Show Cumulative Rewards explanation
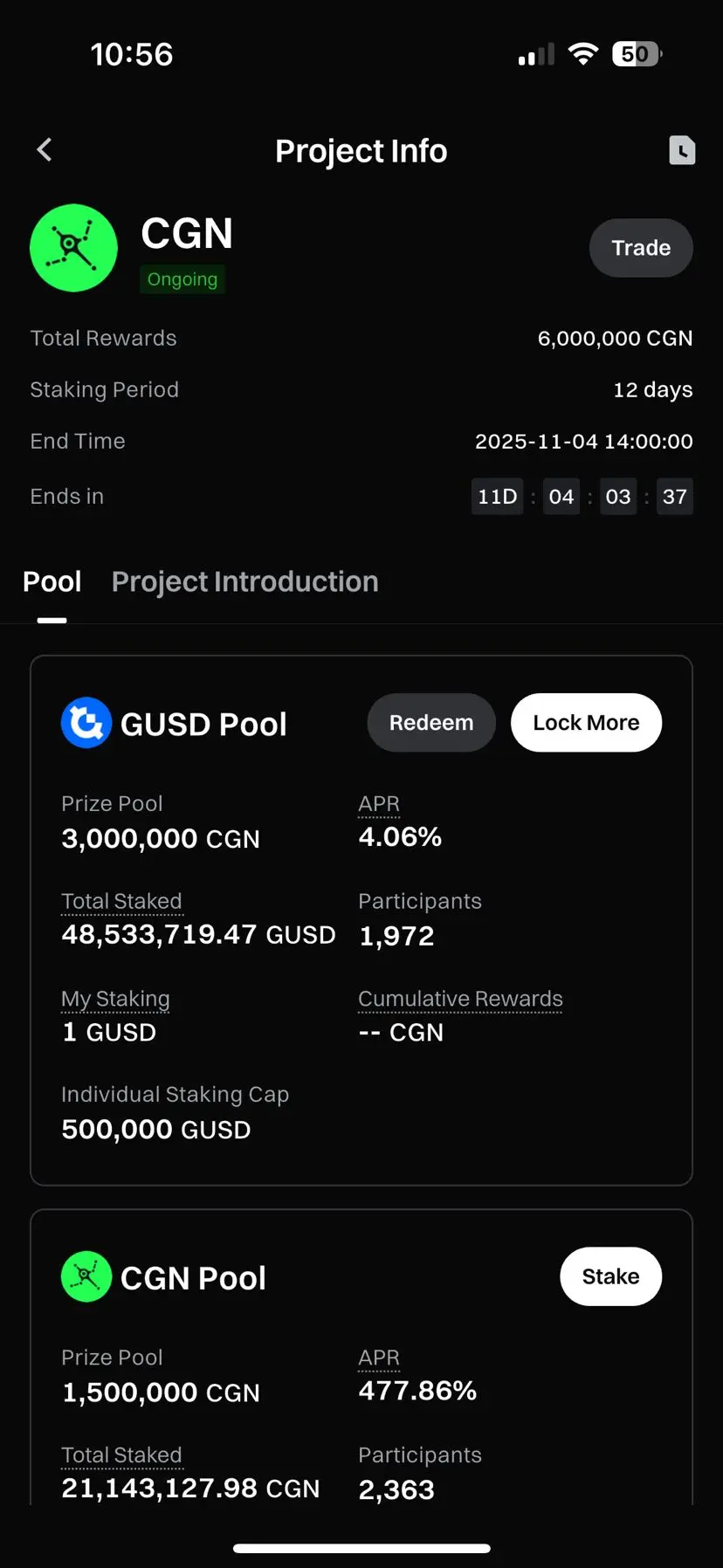Viewport: 723px width, 1568px height. coord(460,999)
